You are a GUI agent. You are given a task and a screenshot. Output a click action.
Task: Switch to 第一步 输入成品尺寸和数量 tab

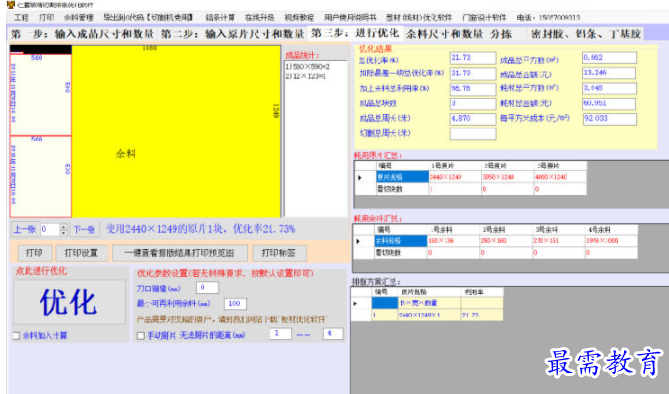click(82, 34)
